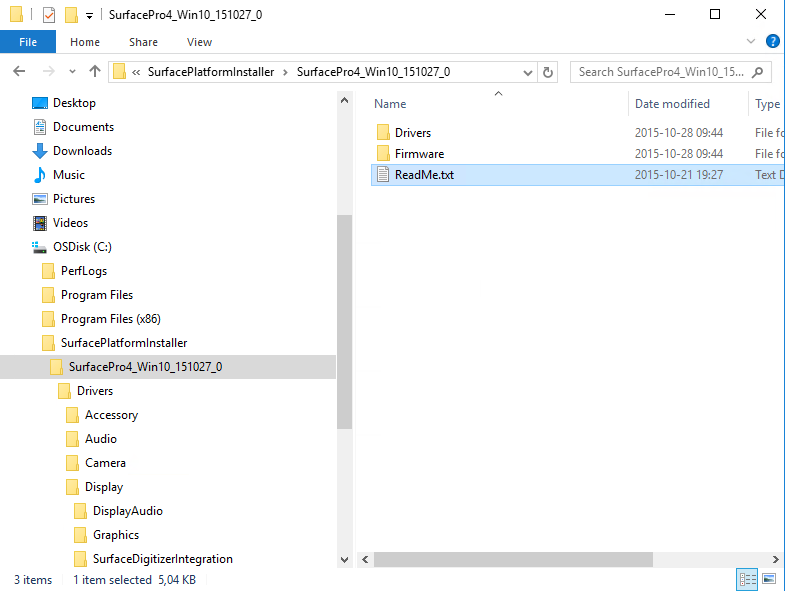785x591 pixels.
Task: Click the navigation pane vertical scrollbar thumb
Action: coord(344,322)
